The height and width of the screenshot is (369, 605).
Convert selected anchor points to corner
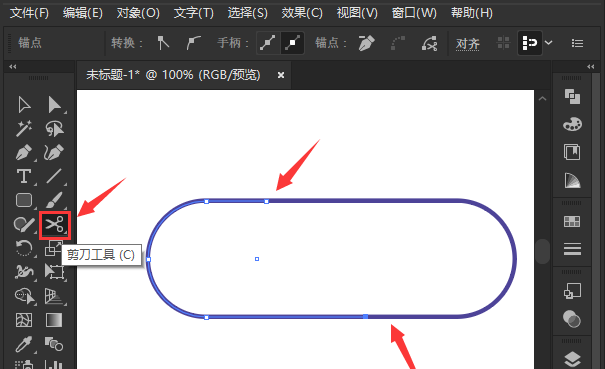click(163, 43)
